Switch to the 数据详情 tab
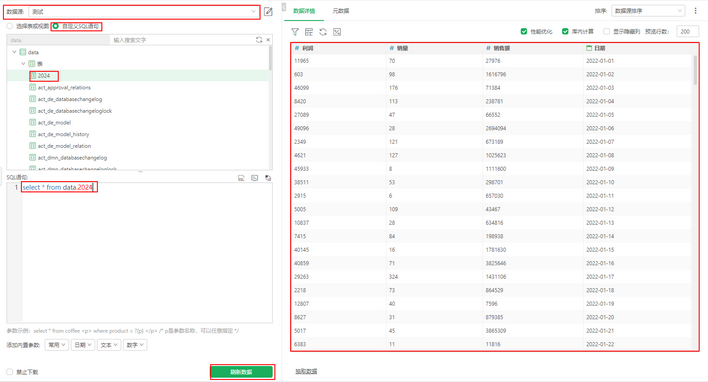The image size is (708, 382). click(304, 11)
